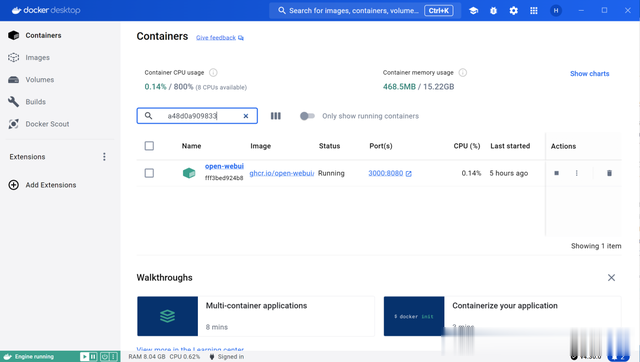Click the Last started column header

point(510,146)
